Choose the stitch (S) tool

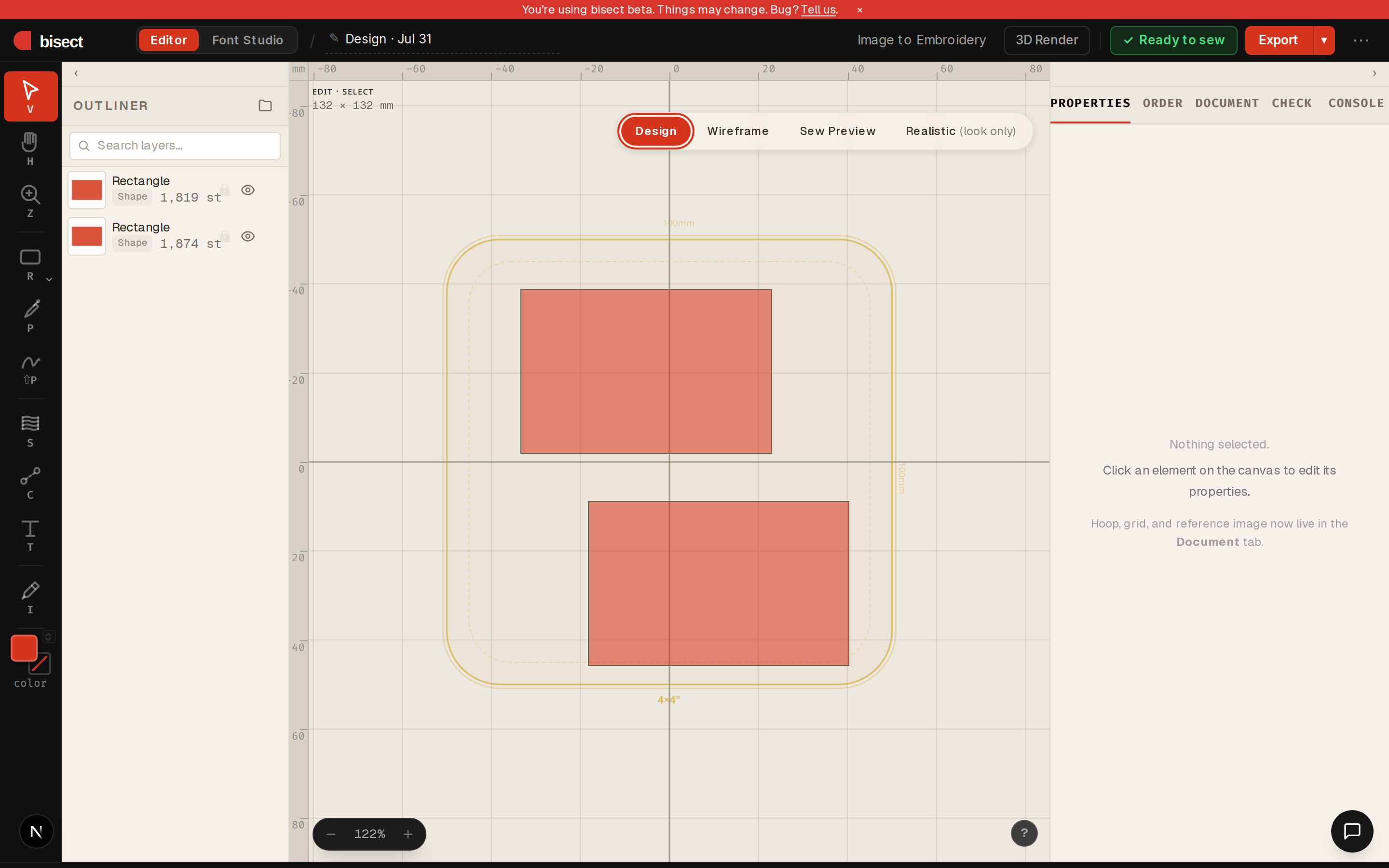pos(30,431)
